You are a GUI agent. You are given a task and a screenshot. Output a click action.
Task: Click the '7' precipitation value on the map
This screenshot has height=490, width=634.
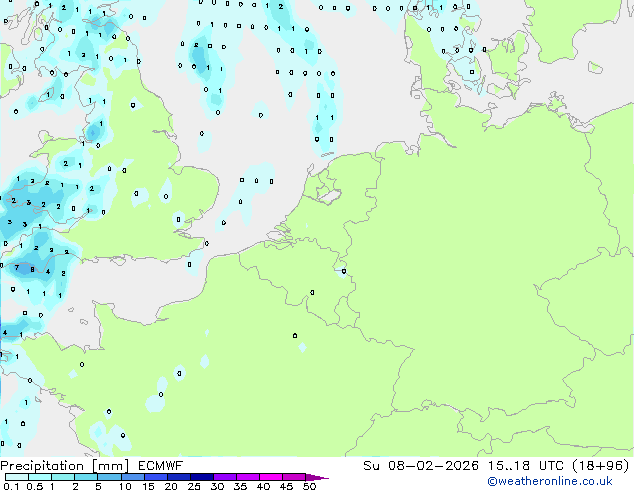(17, 267)
